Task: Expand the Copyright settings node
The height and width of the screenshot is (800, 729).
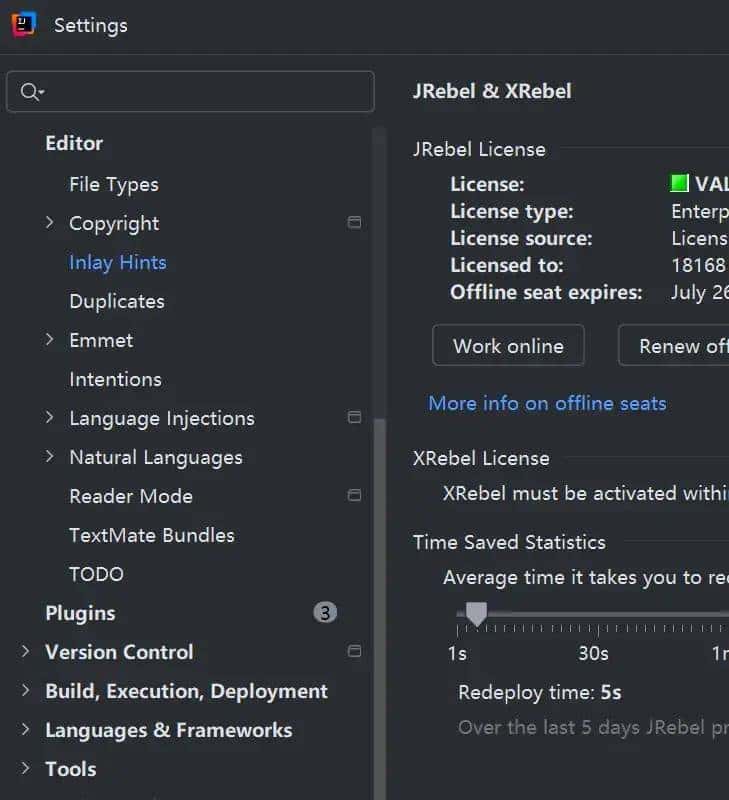Action: (x=50, y=222)
